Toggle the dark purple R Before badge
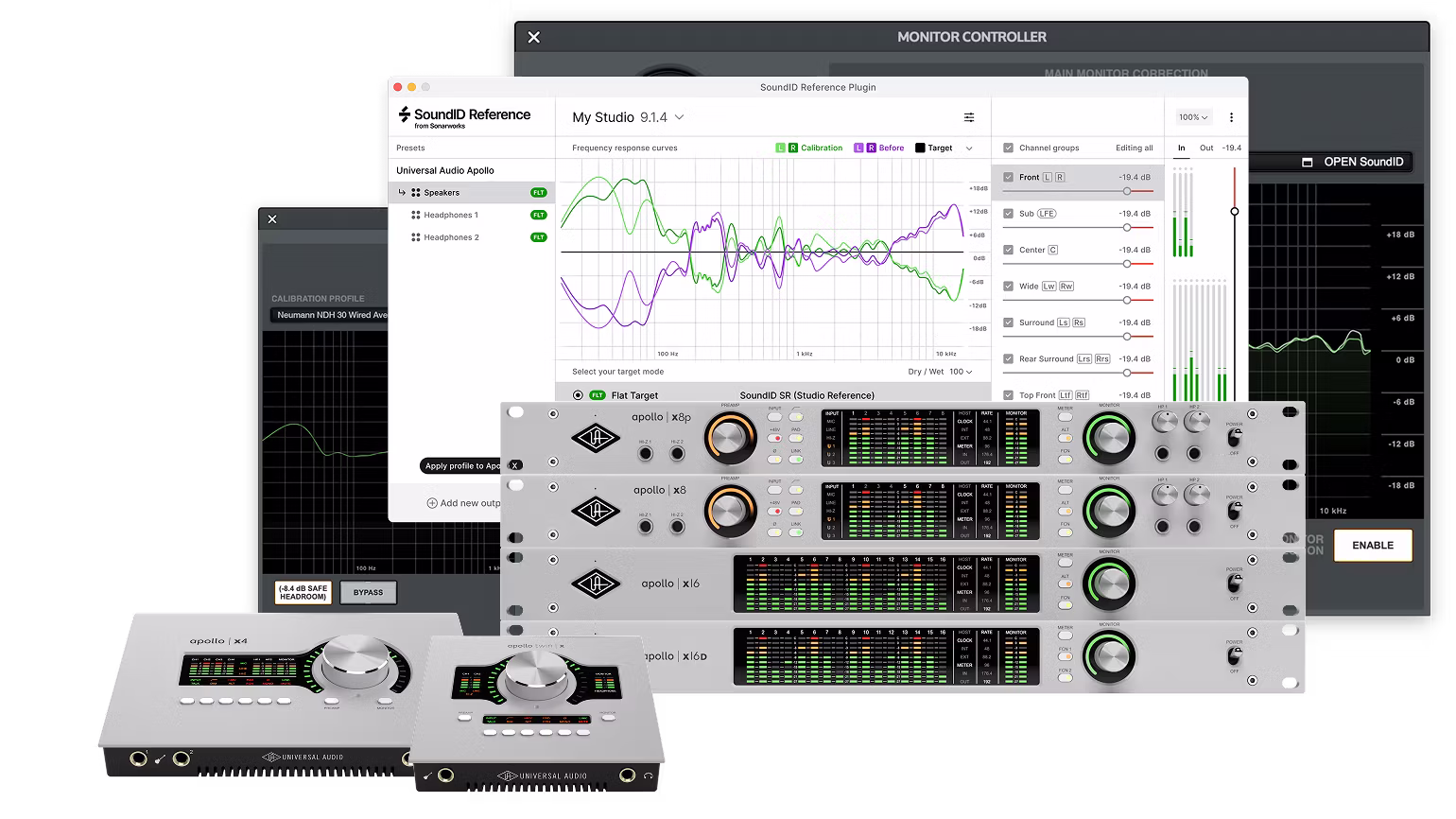 [871, 148]
